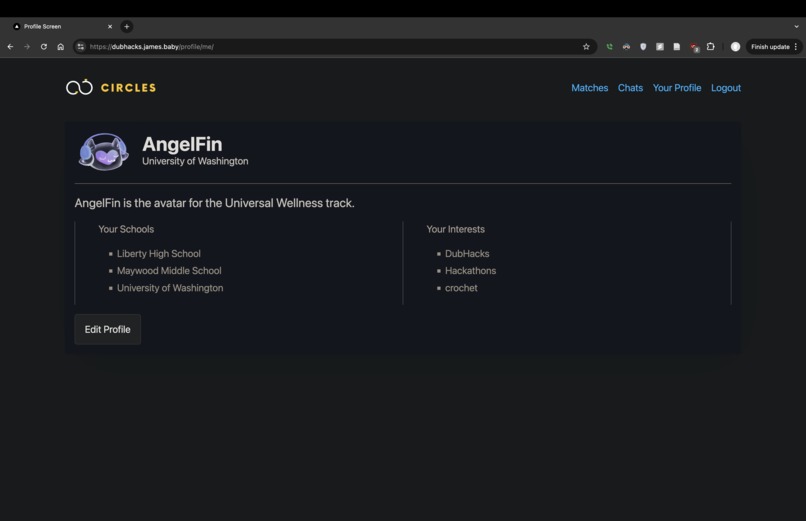Reload the current page
Image resolution: width=806 pixels, height=521 pixels.
click(x=44, y=47)
